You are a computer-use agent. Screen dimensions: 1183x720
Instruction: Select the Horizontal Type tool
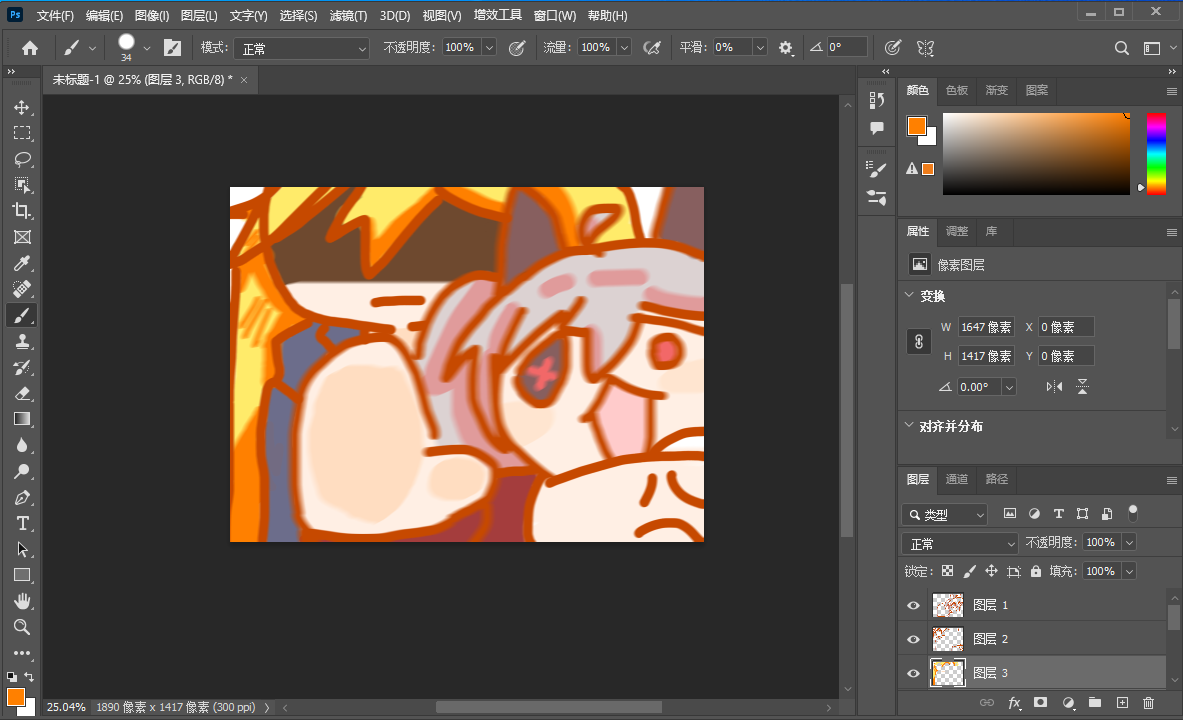pos(22,523)
